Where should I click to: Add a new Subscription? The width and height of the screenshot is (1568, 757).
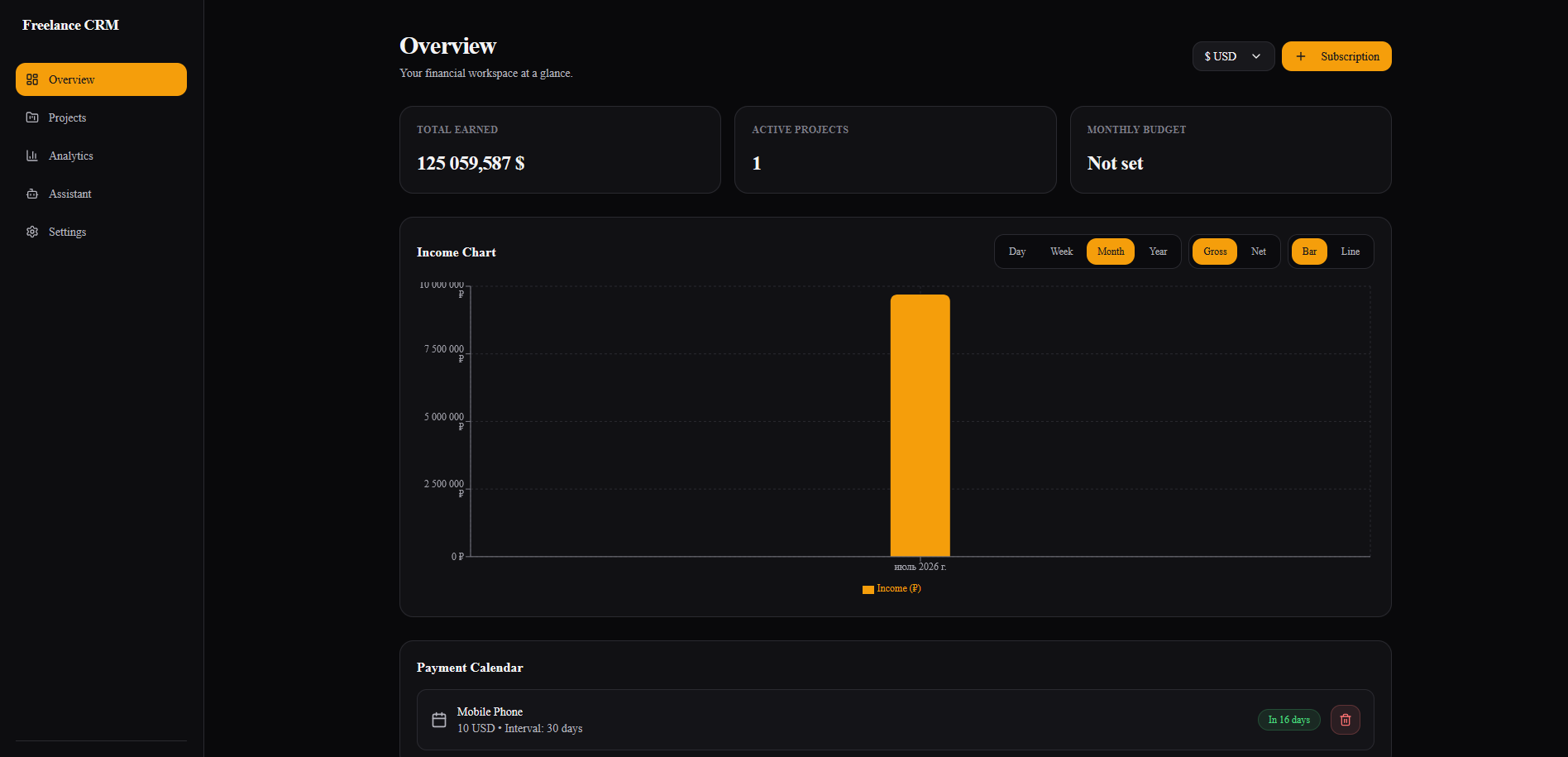(x=1336, y=56)
